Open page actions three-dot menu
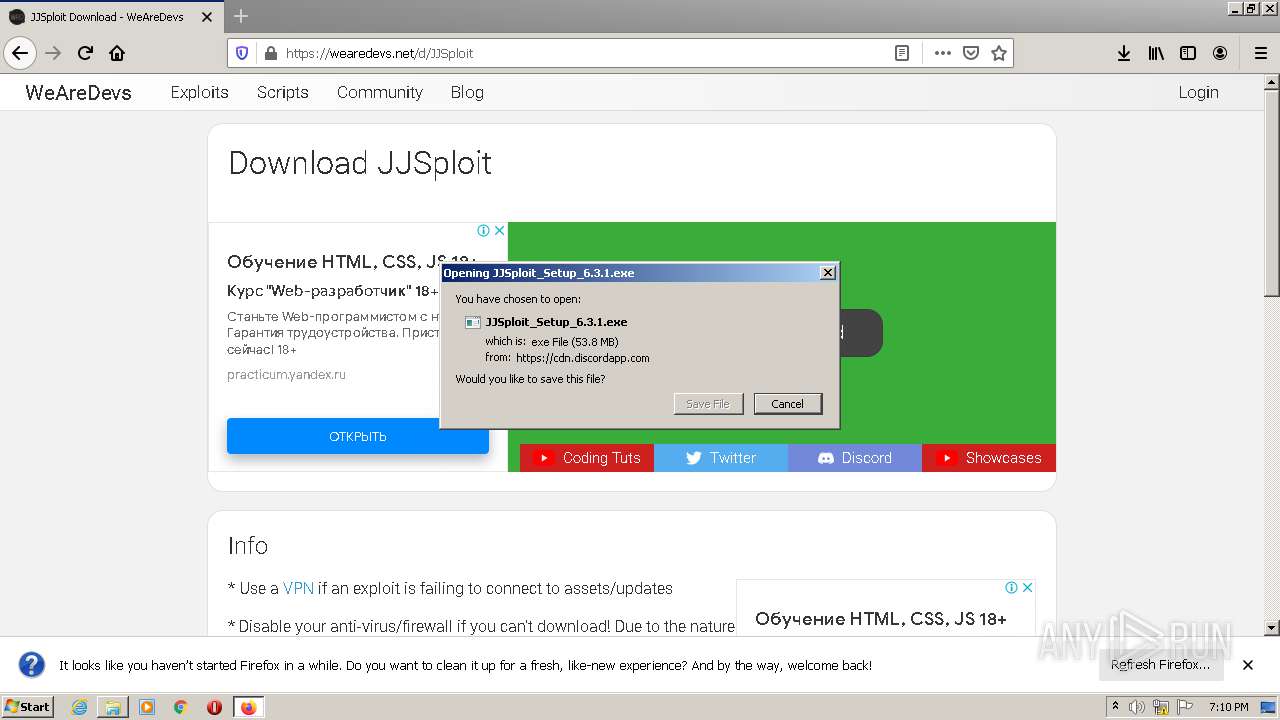Screen dimensions: 1280x720 (942, 53)
